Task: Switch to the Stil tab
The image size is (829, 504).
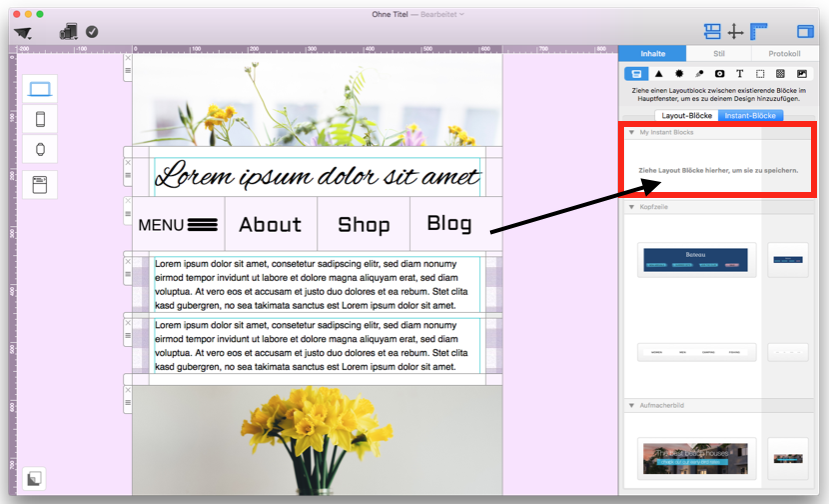Action: [719, 53]
